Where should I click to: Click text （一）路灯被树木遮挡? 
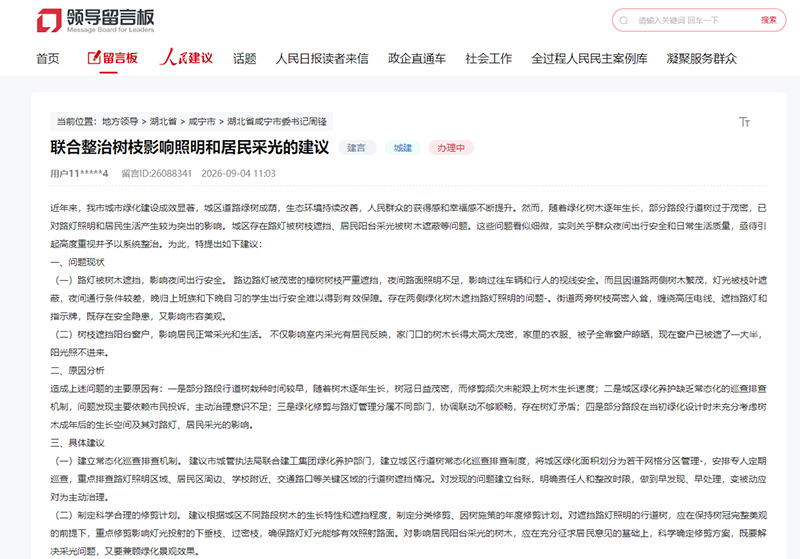point(95,280)
